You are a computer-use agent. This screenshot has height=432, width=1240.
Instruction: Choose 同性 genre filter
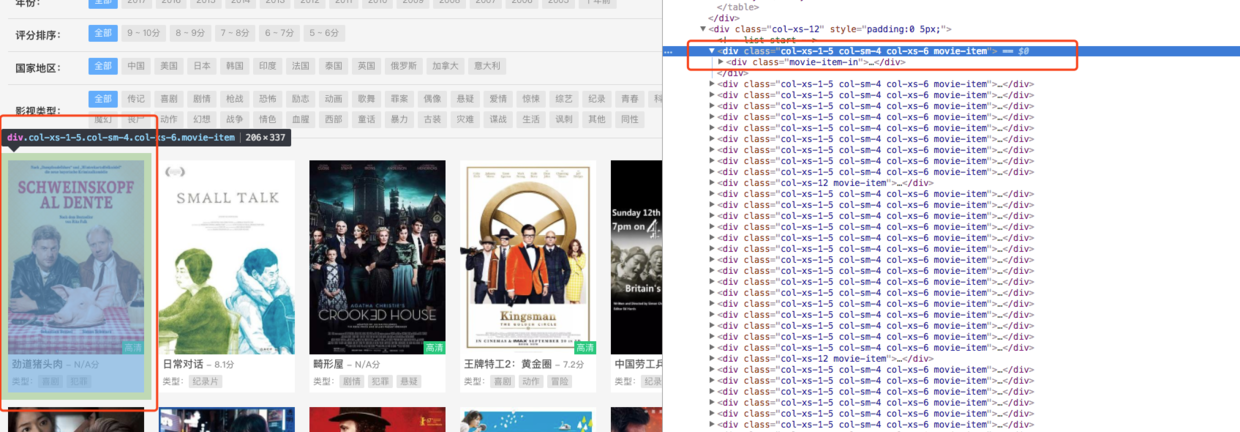pyautogui.click(x=629, y=119)
